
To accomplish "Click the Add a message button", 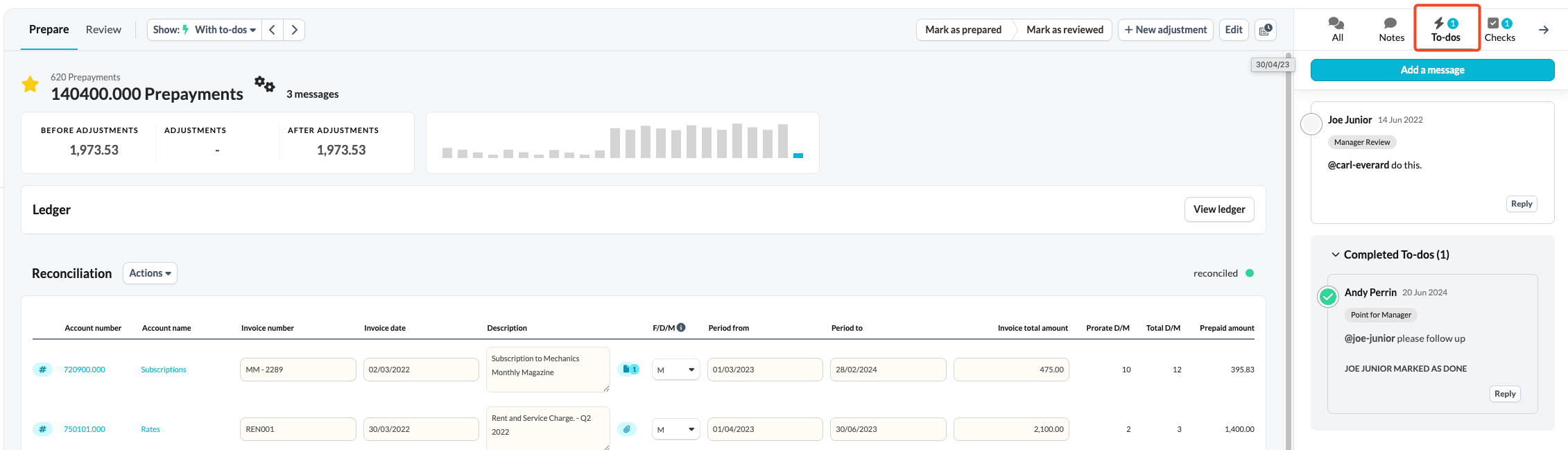I will pyautogui.click(x=1432, y=70).
